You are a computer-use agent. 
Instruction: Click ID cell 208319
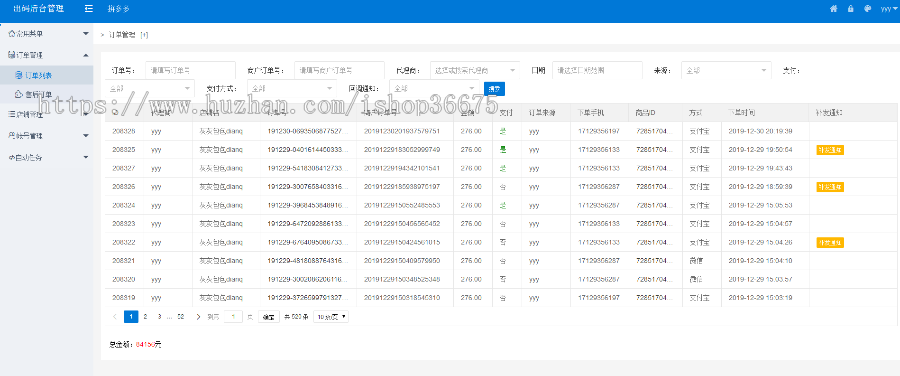pos(123,298)
